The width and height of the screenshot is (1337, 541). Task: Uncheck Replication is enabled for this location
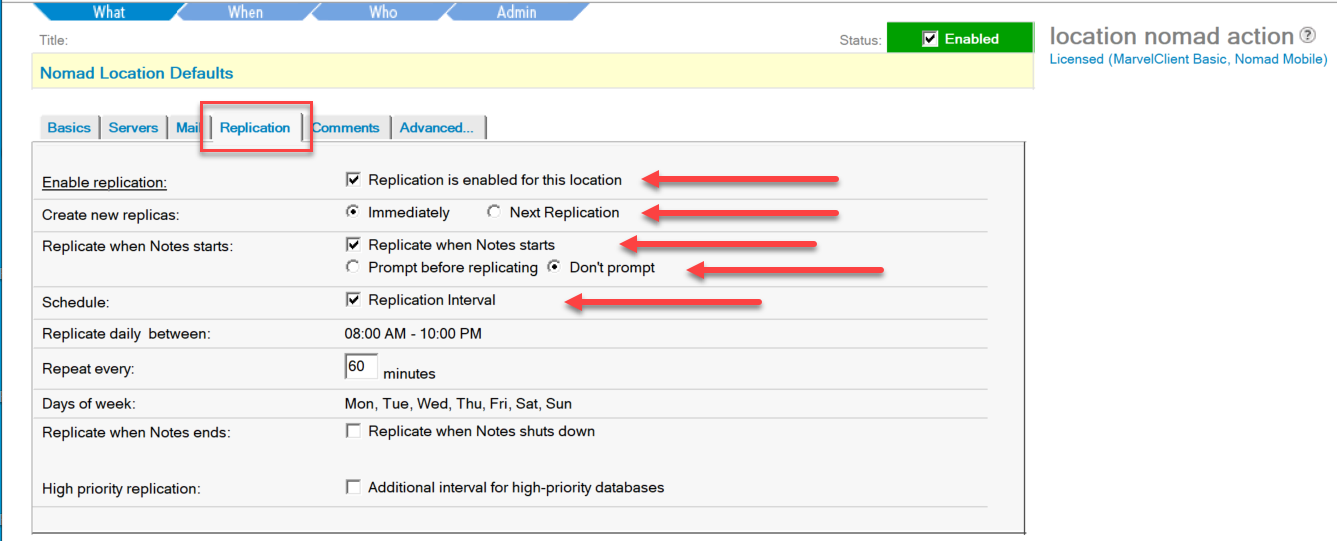(353, 180)
